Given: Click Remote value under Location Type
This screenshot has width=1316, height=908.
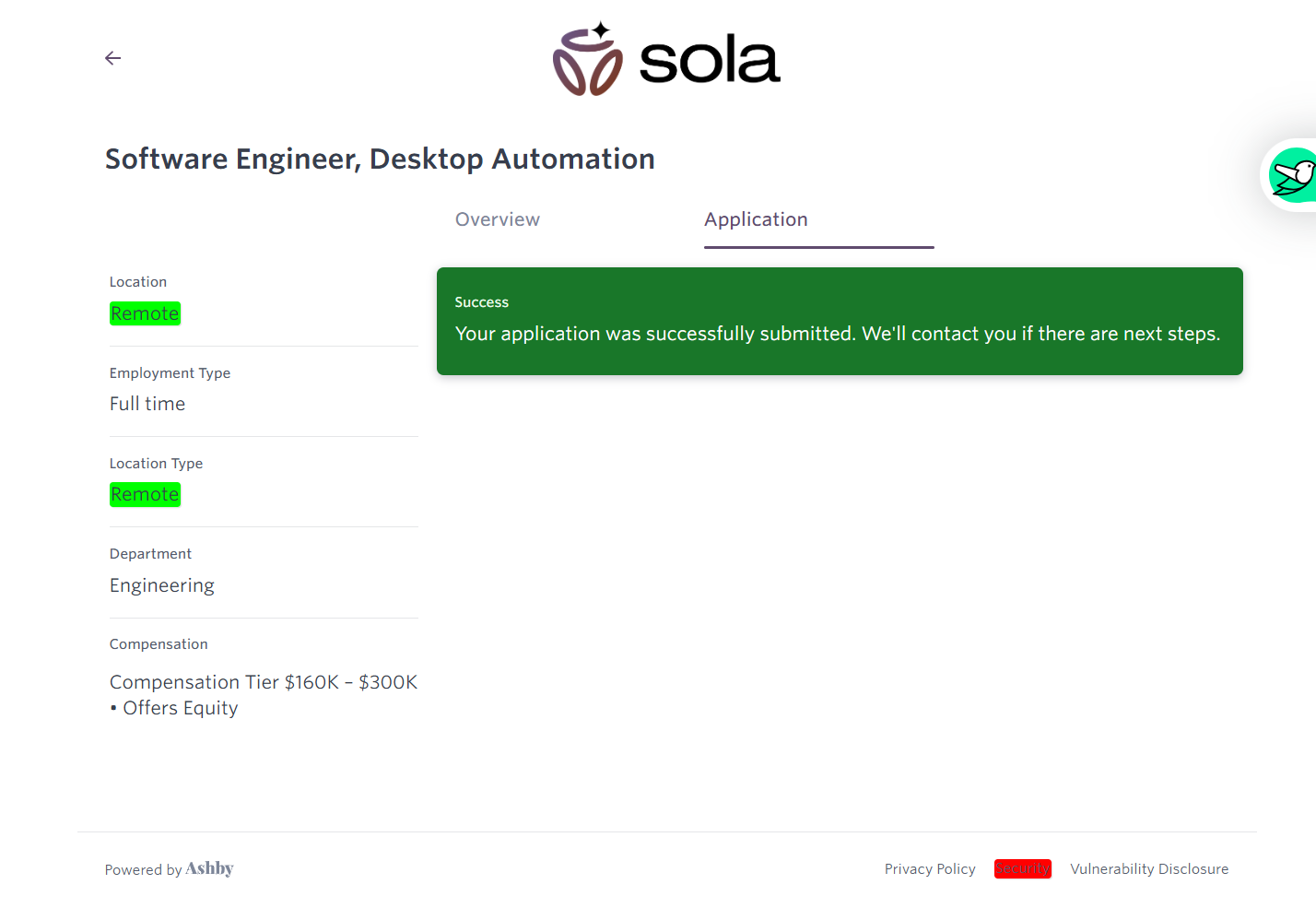Looking at the screenshot, I should pos(145,494).
